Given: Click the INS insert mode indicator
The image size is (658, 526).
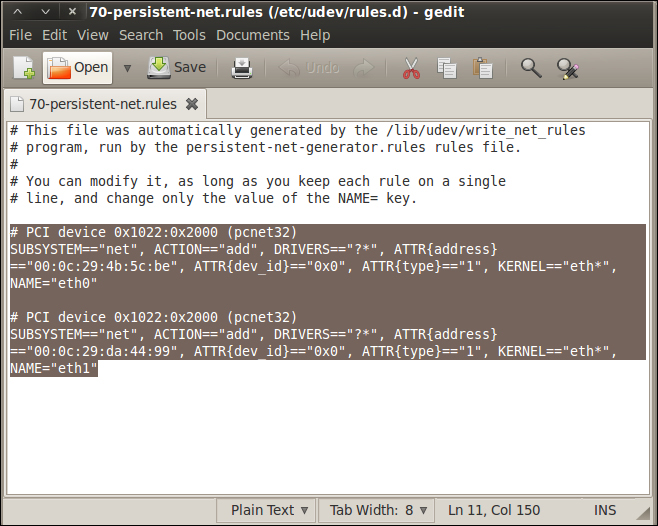Looking at the screenshot, I should pos(605,510).
